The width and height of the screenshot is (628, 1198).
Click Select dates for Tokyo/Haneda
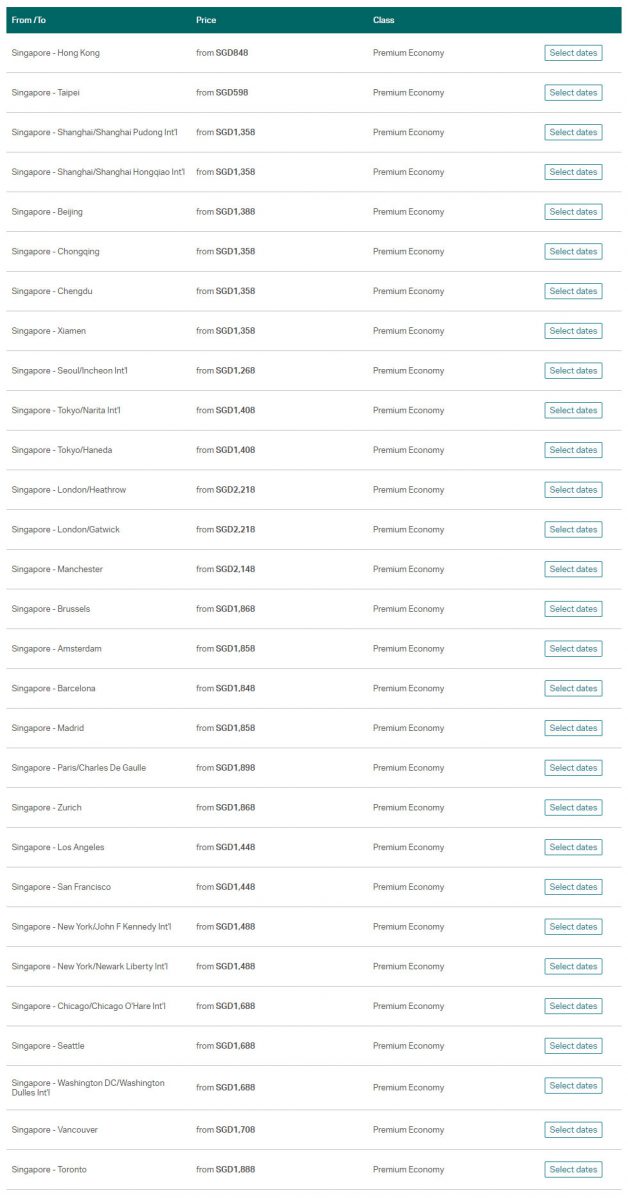coord(573,450)
